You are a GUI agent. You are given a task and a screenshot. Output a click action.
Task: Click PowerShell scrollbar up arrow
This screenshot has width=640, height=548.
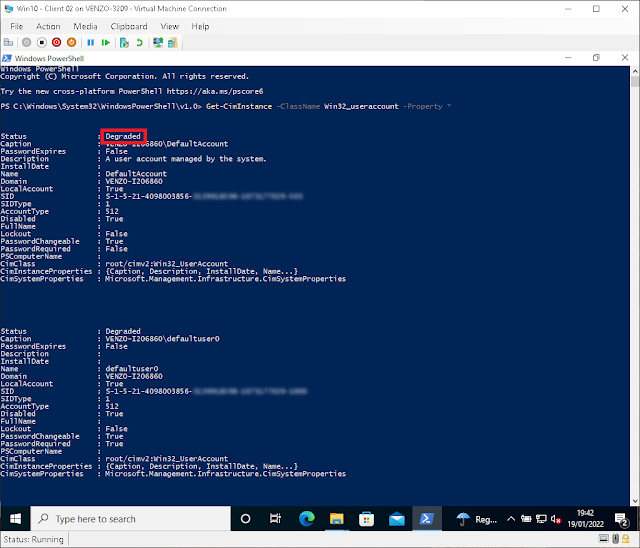635,71
